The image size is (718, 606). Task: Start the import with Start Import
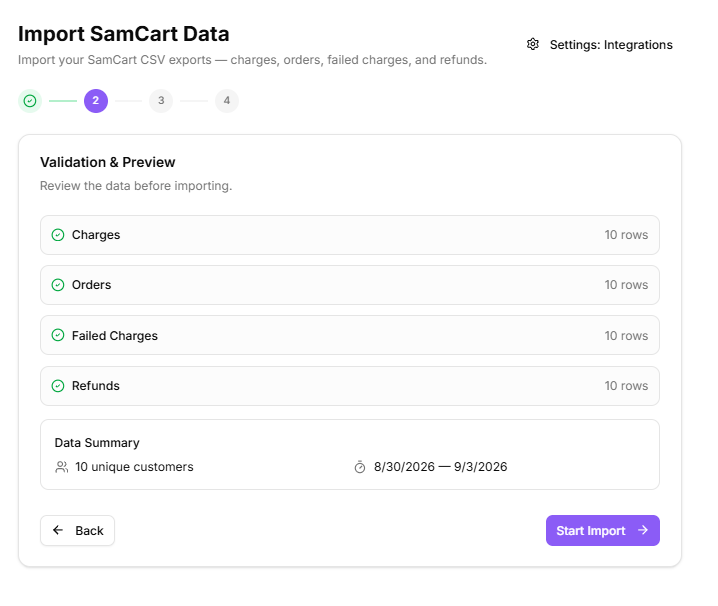point(603,530)
